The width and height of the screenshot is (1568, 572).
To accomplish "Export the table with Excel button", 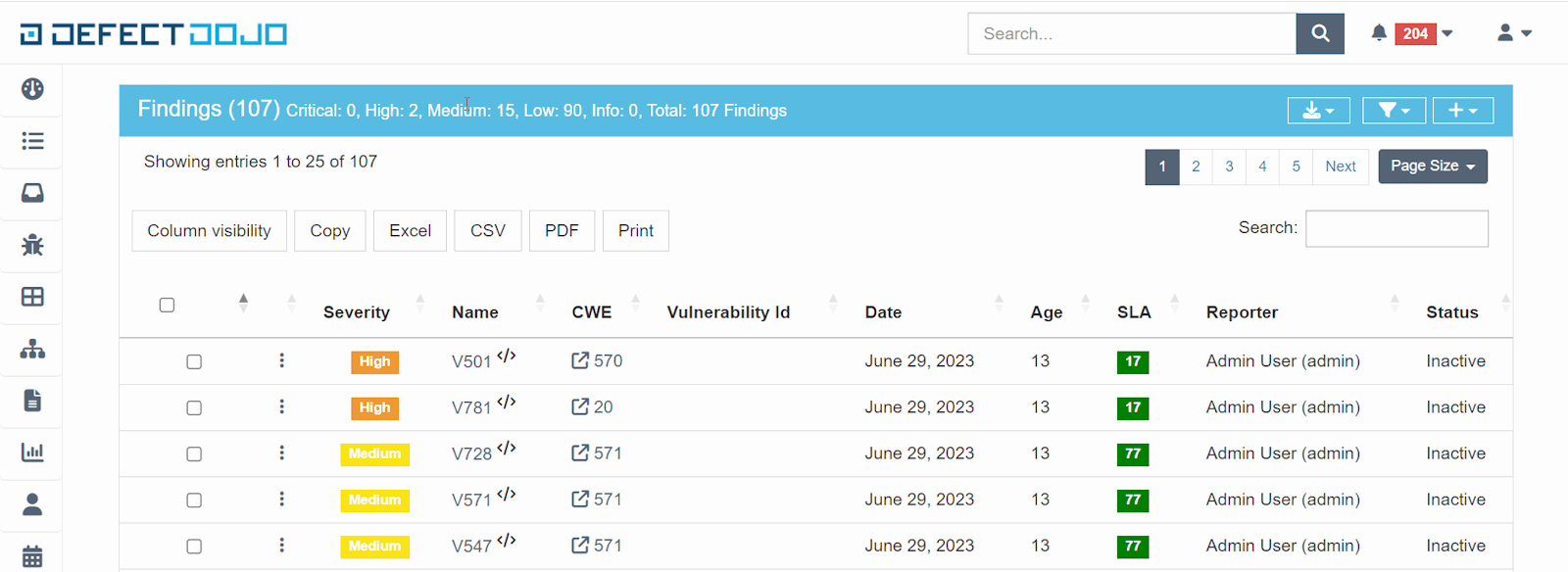I will point(410,231).
